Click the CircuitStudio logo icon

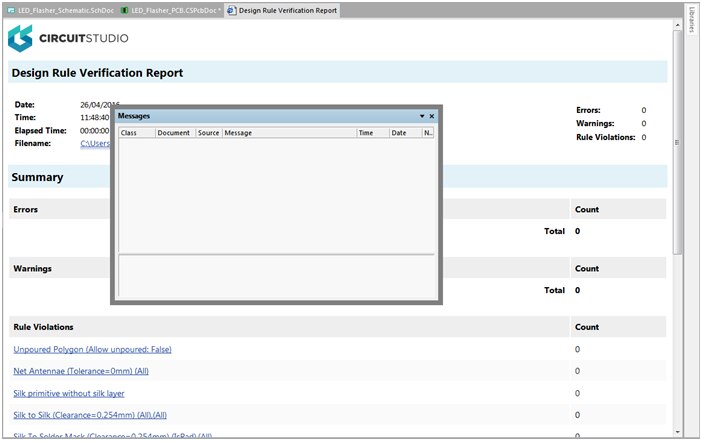pos(20,39)
